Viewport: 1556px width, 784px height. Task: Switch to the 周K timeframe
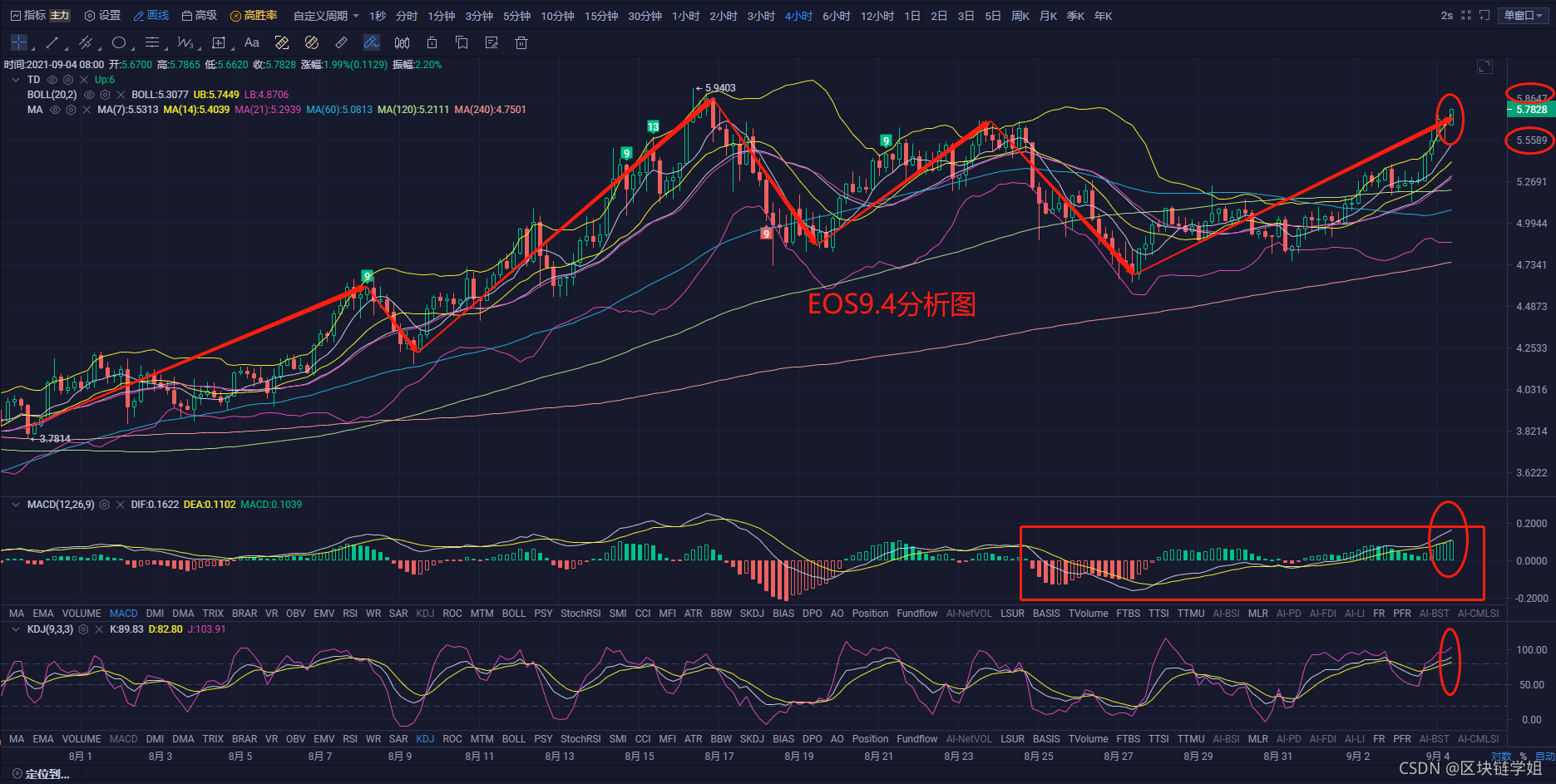[1020, 16]
